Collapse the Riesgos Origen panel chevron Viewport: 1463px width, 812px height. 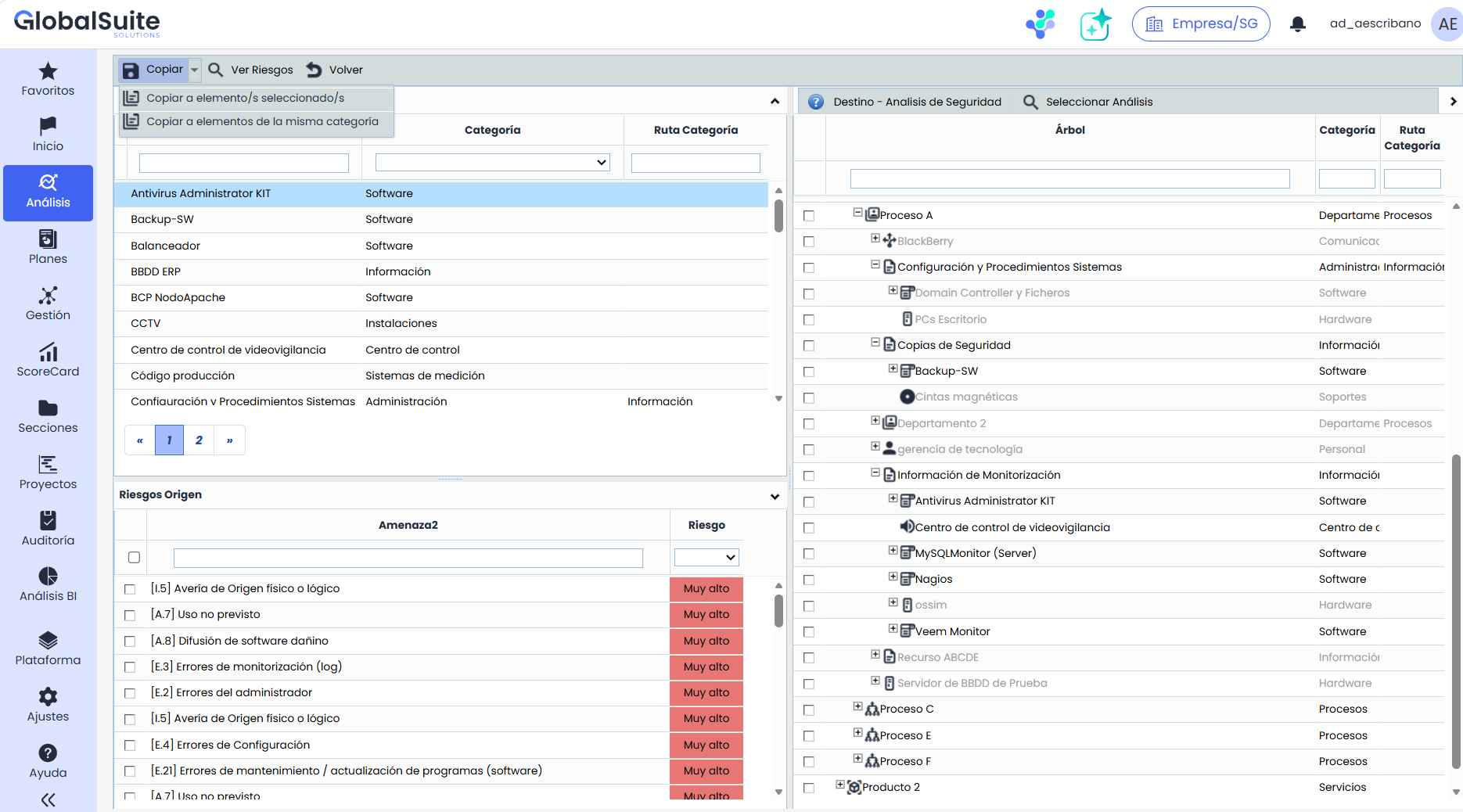[775, 496]
